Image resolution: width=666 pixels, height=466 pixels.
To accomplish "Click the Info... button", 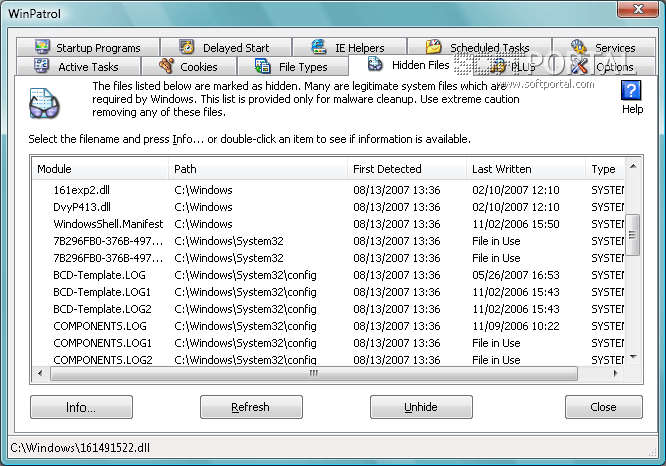I will (x=81, y=407).
